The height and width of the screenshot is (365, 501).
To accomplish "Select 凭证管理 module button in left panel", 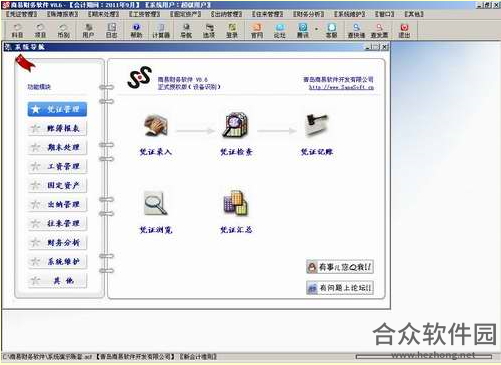I will 57,109.
